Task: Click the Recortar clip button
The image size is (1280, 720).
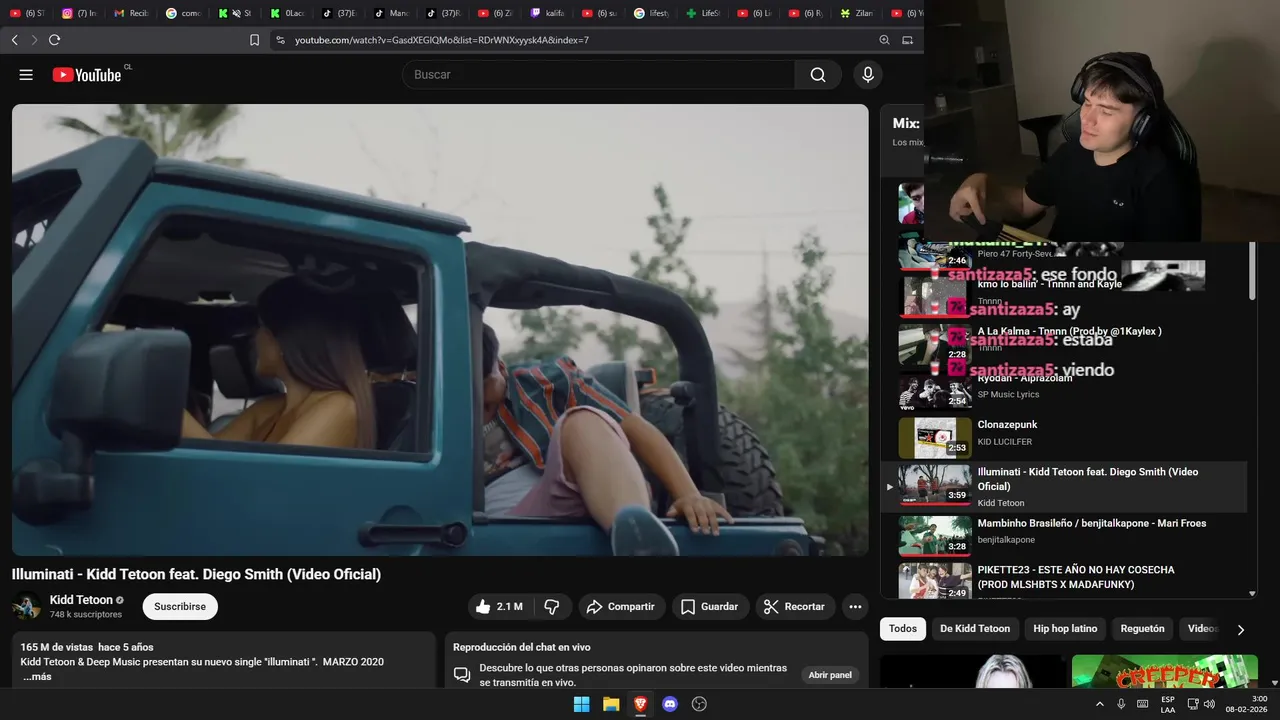Action: pos(795,607)
